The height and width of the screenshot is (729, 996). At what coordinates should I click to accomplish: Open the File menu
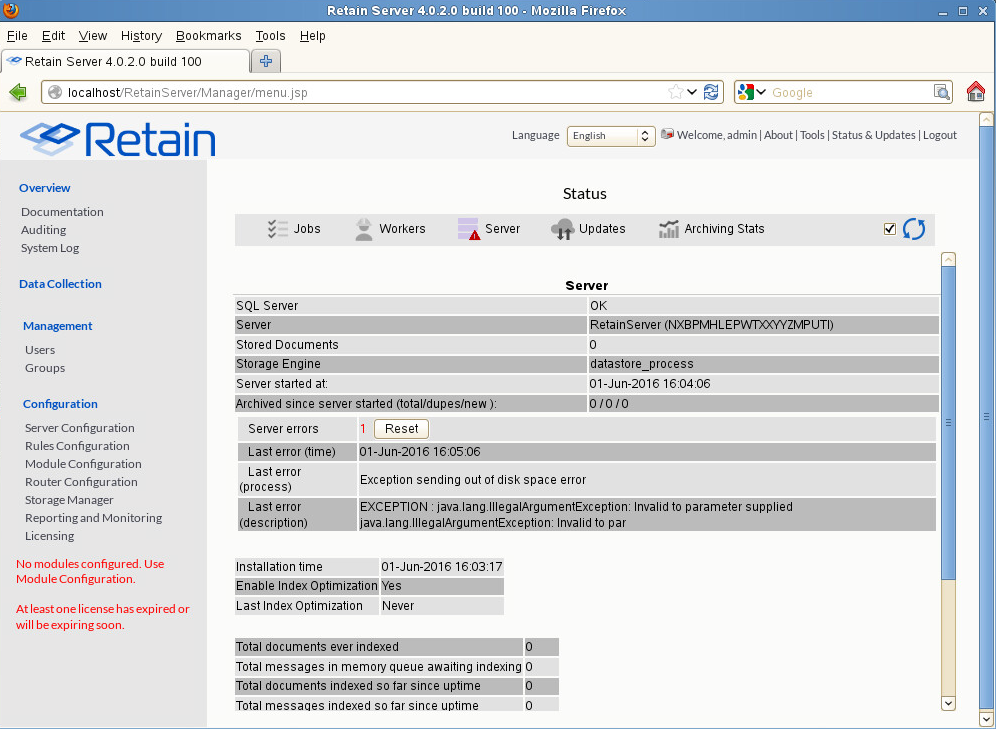pos(17,36)
